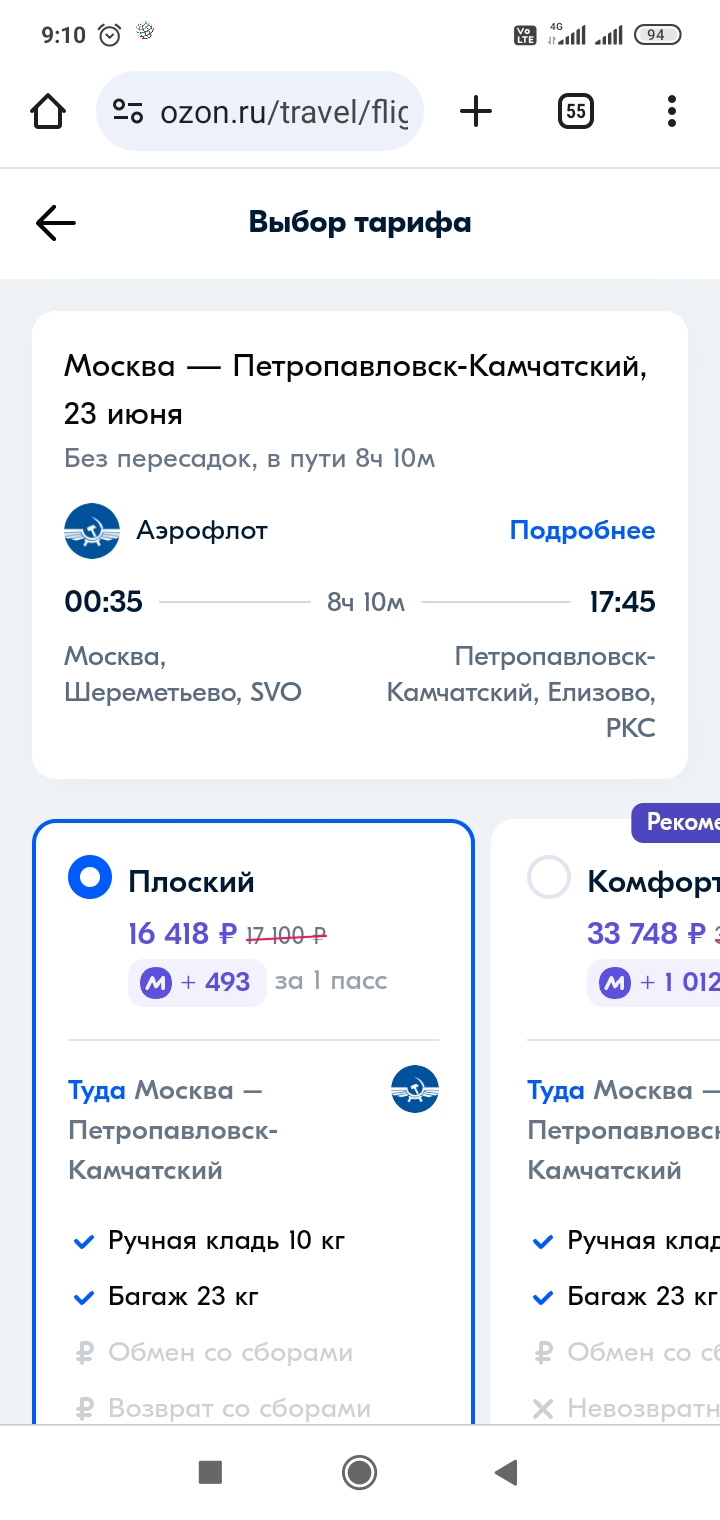Tap the Ozon bonus M badge +493

pos(197,982)
